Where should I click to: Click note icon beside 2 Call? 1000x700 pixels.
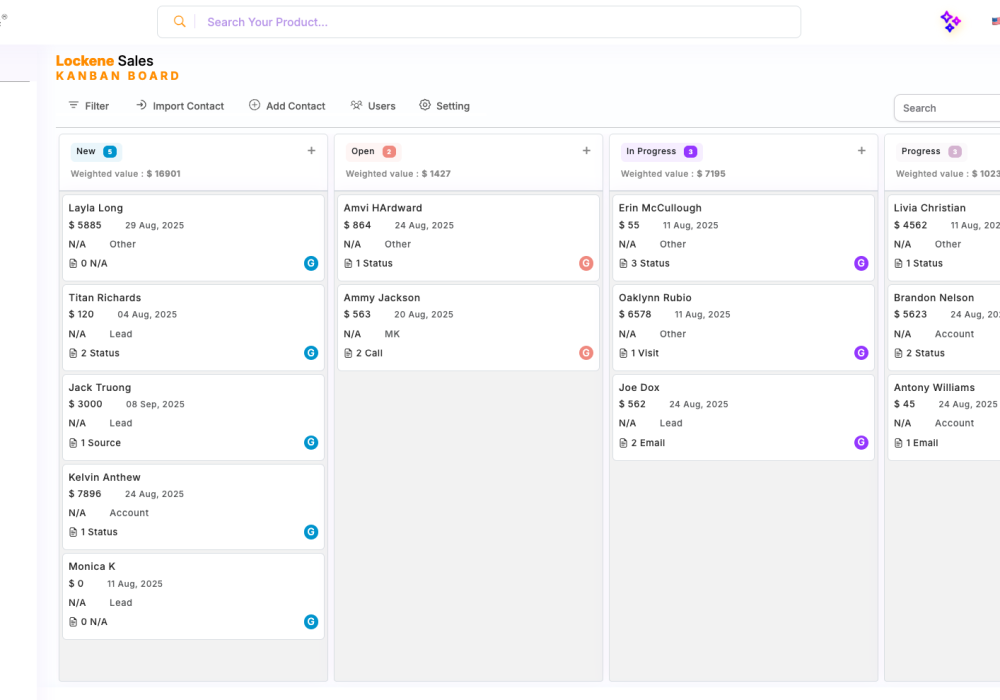point(348,353)
